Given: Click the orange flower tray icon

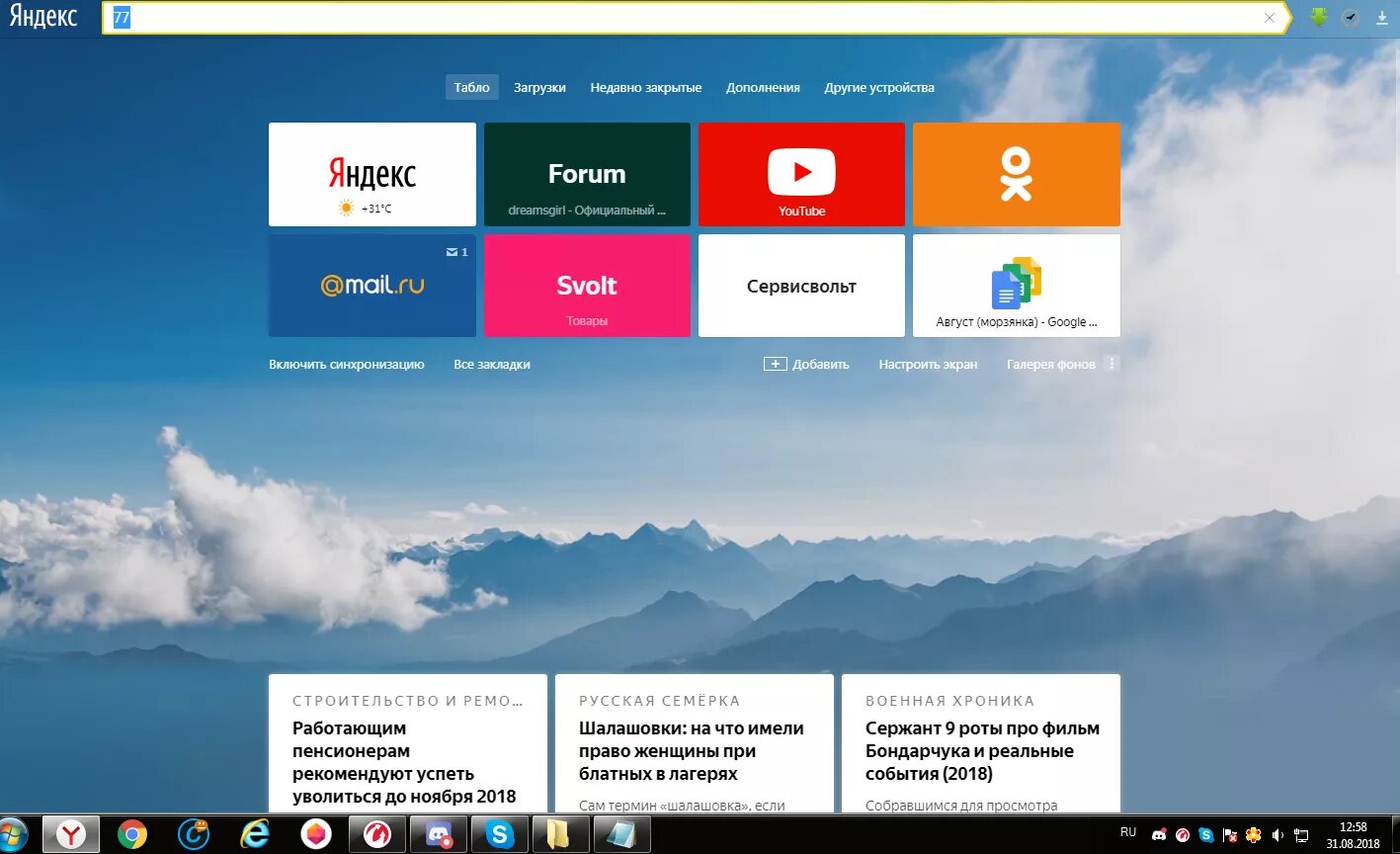Looking at the screenshot, I should (x=1253, y=835).
